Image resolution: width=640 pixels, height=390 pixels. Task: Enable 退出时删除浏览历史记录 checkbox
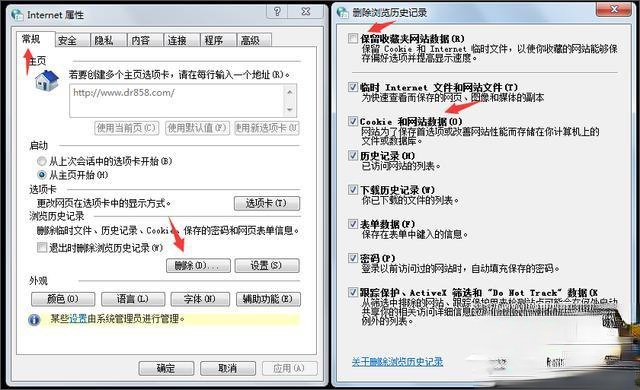click(x=42, y=247)
